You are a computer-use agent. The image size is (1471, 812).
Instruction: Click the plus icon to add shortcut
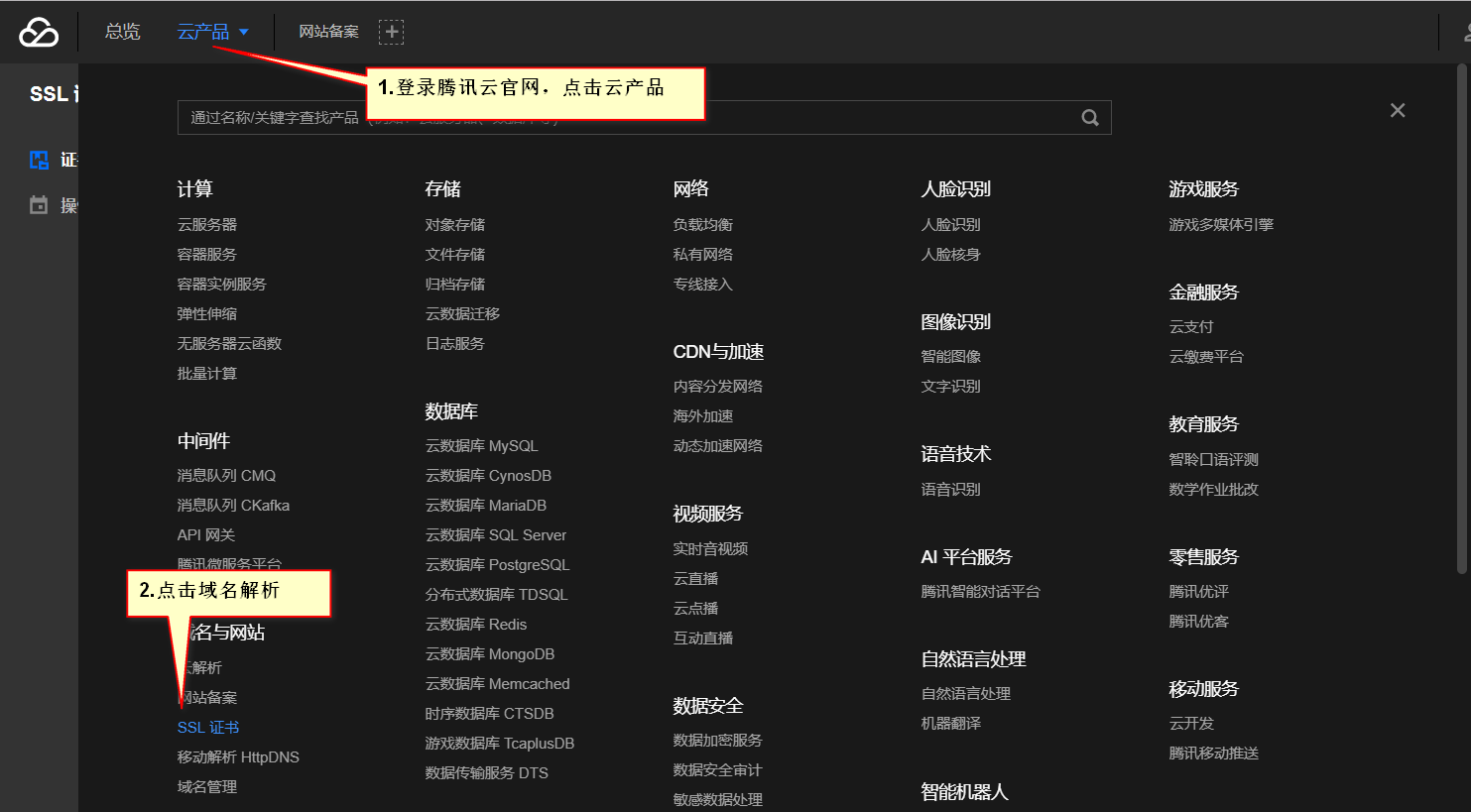click(392, 32)
